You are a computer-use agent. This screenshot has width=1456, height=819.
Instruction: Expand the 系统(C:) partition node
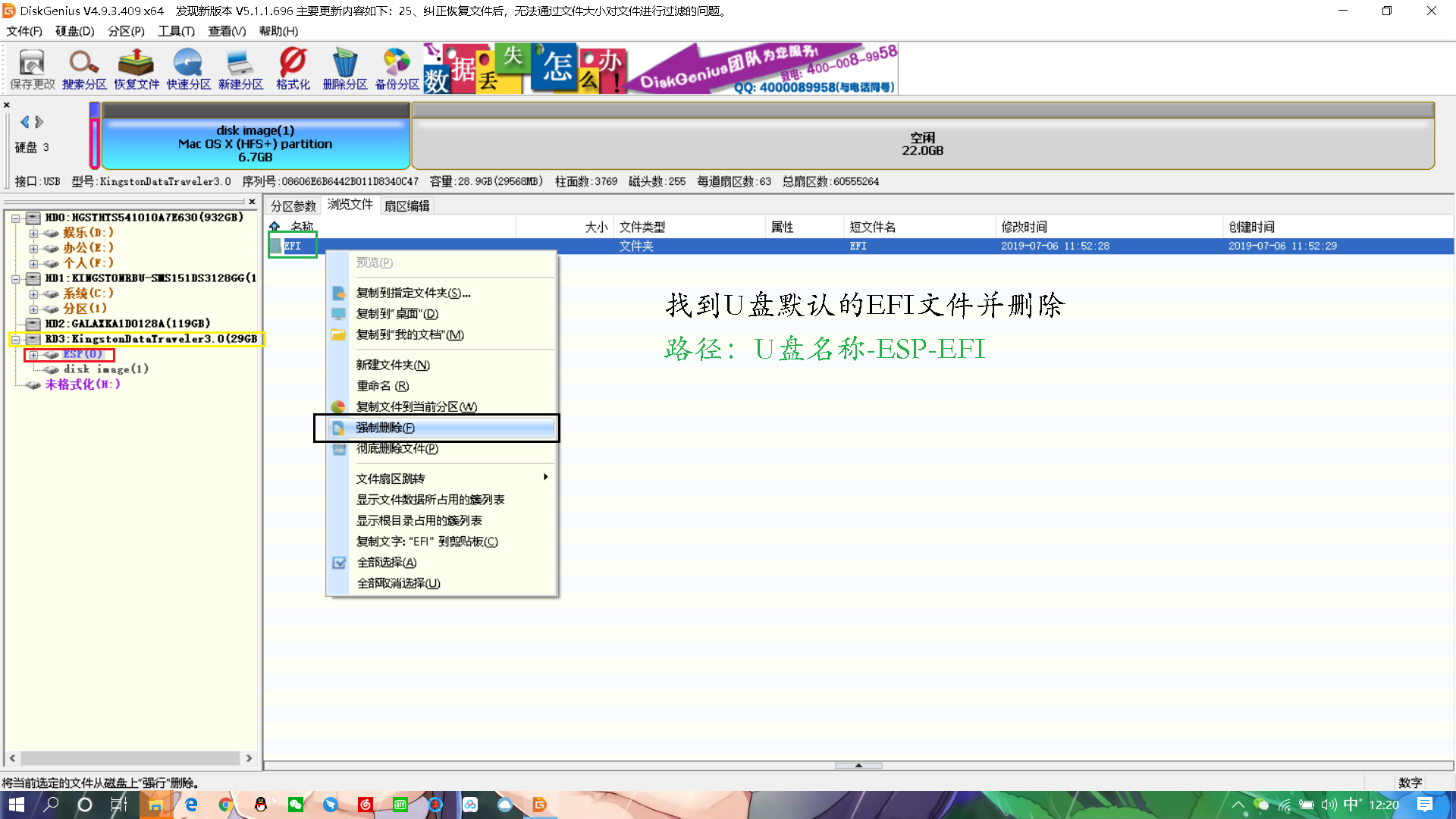pos(33,293)
